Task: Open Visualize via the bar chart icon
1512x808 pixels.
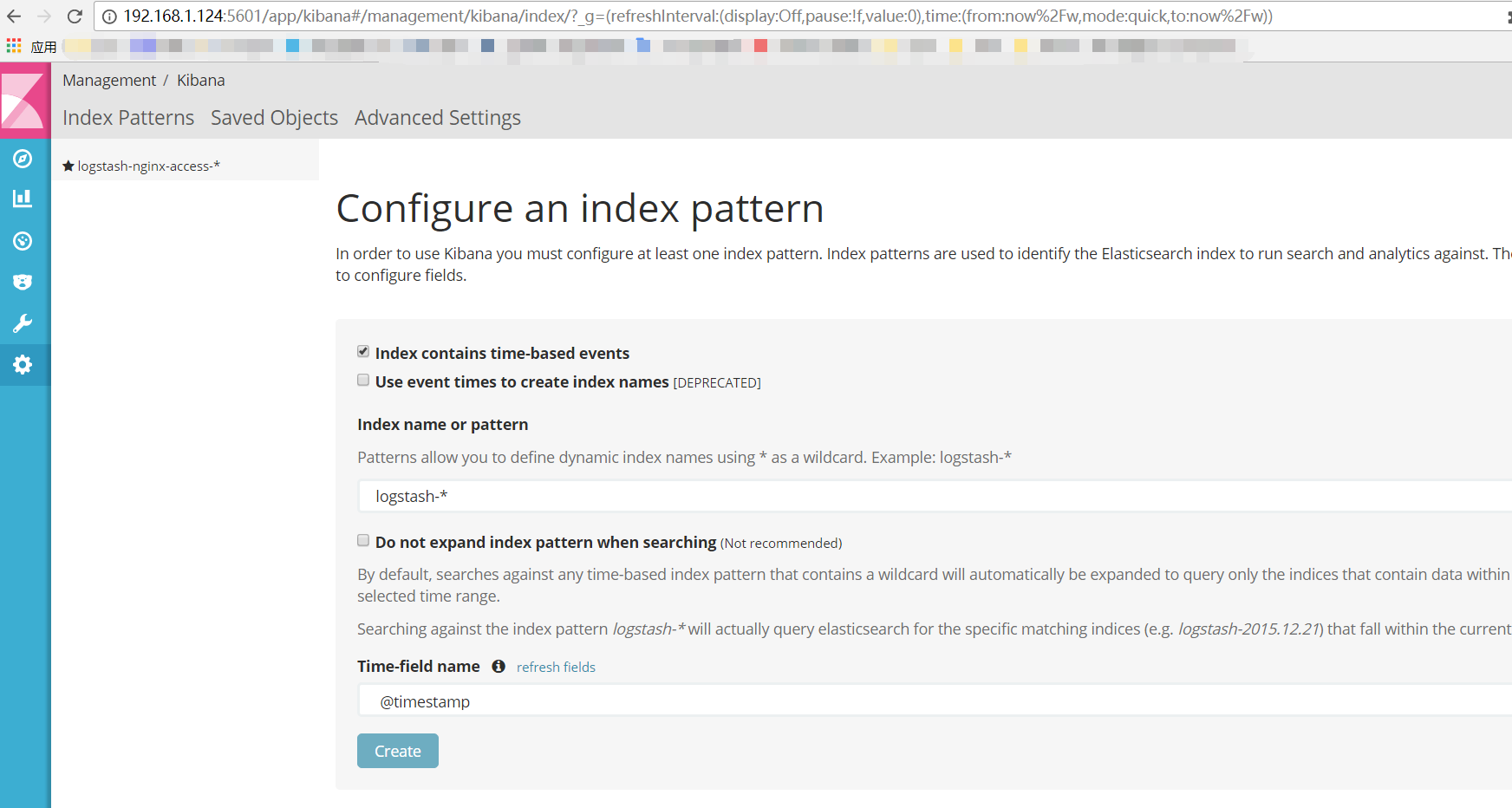Action: [x=23, y=199]
